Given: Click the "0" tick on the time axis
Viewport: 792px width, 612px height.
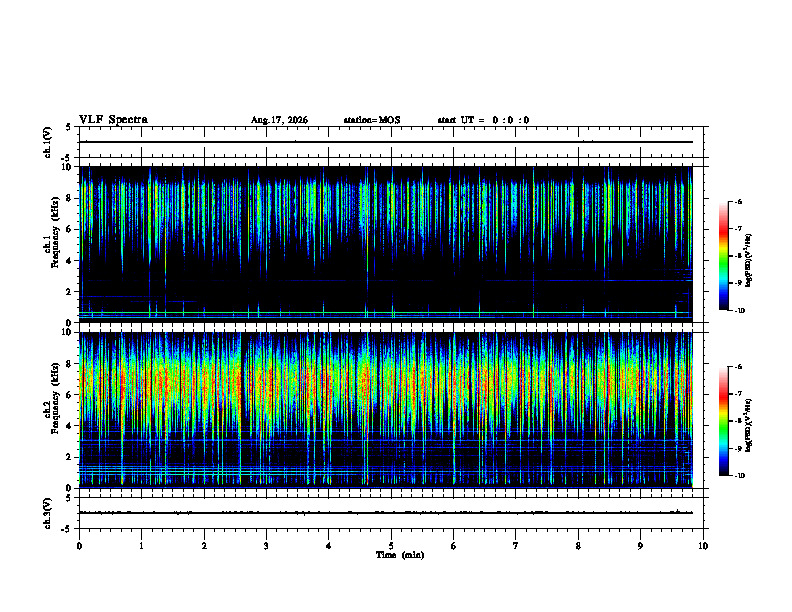Looking at the screenshot, I should [79, 546].
